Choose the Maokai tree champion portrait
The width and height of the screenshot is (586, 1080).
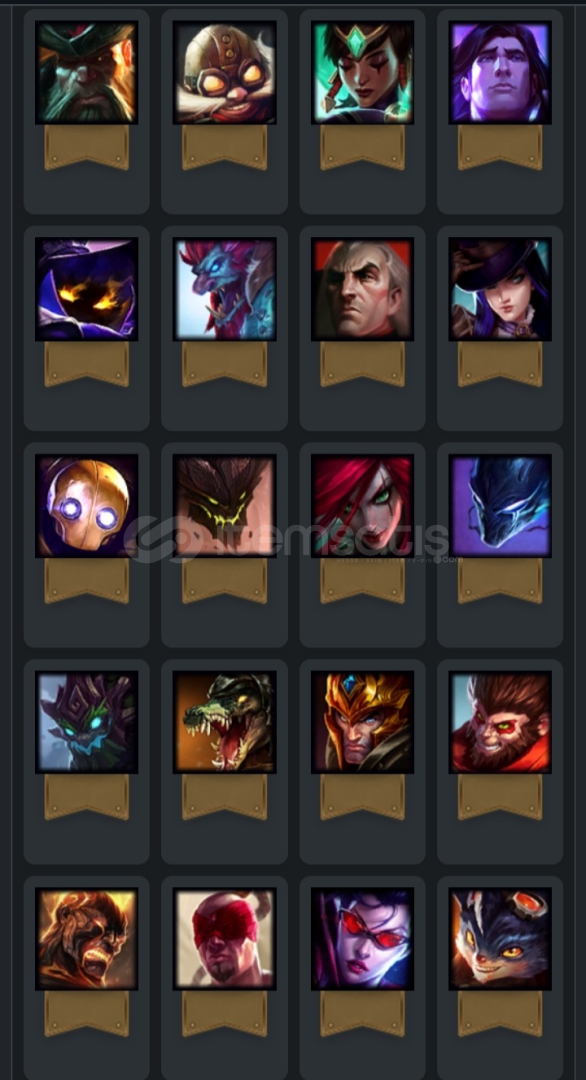click(87, 723)
